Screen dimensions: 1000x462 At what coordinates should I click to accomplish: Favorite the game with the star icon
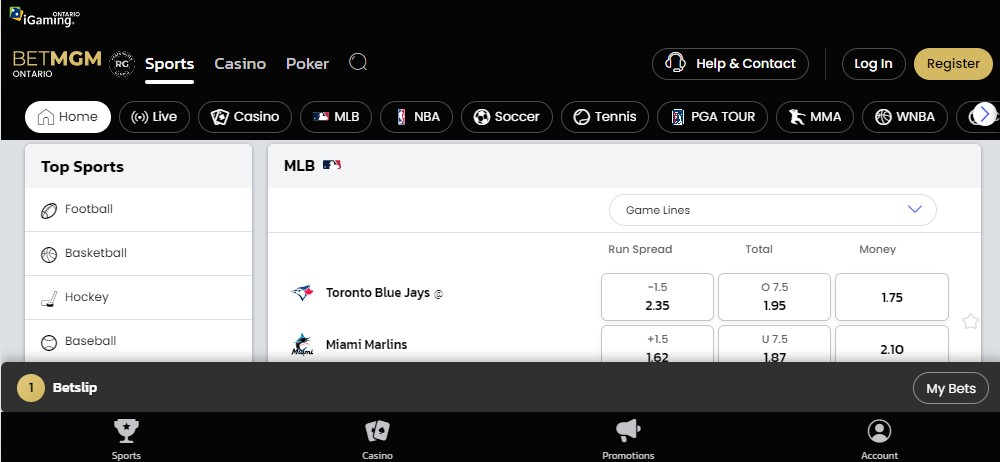pos(970,321)
